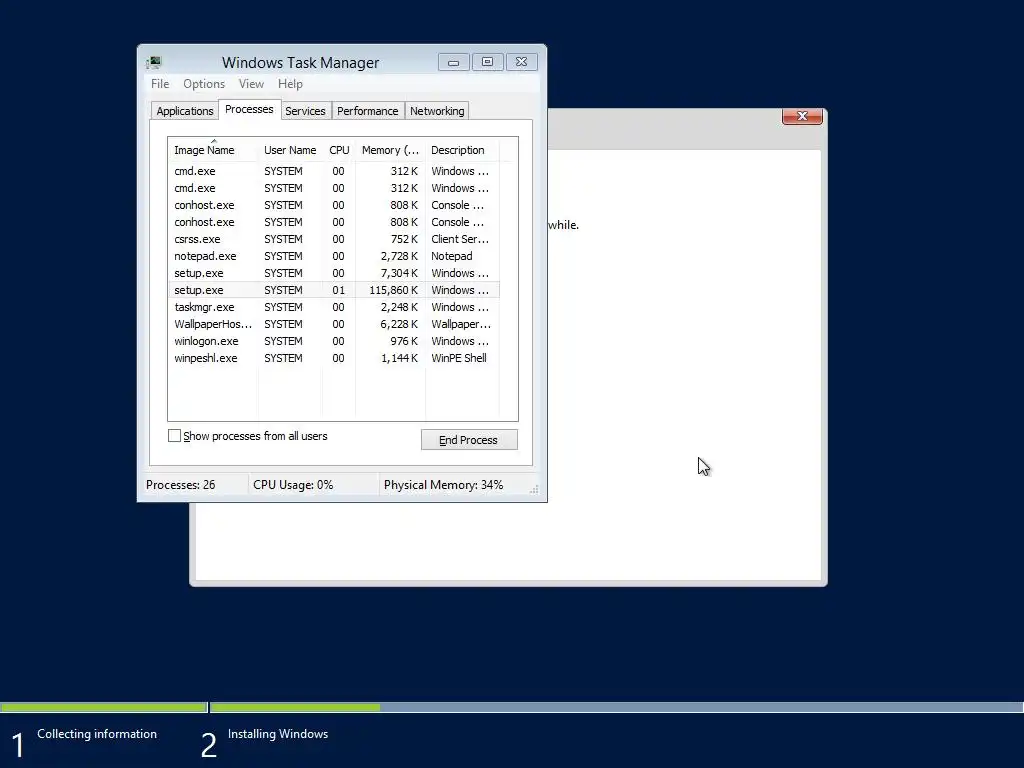Viewport: 1024px width, 768px height.
Task: Select the second cmd.exe process row
Action: (x=334, y=188)
